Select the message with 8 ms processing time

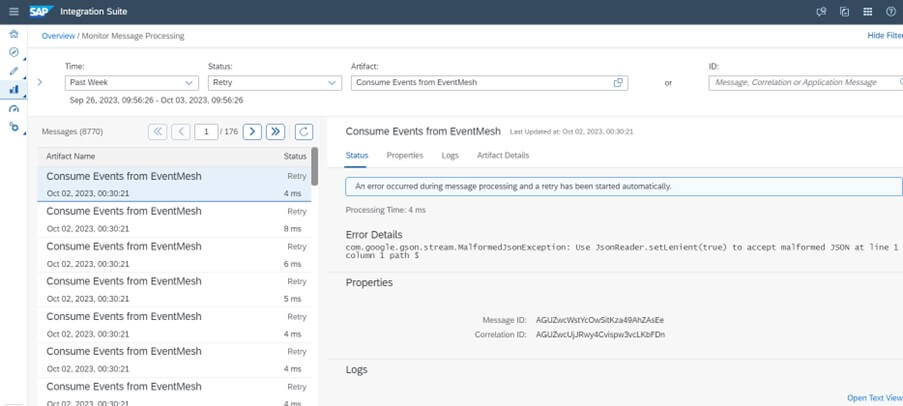click(x=174, y=220)
